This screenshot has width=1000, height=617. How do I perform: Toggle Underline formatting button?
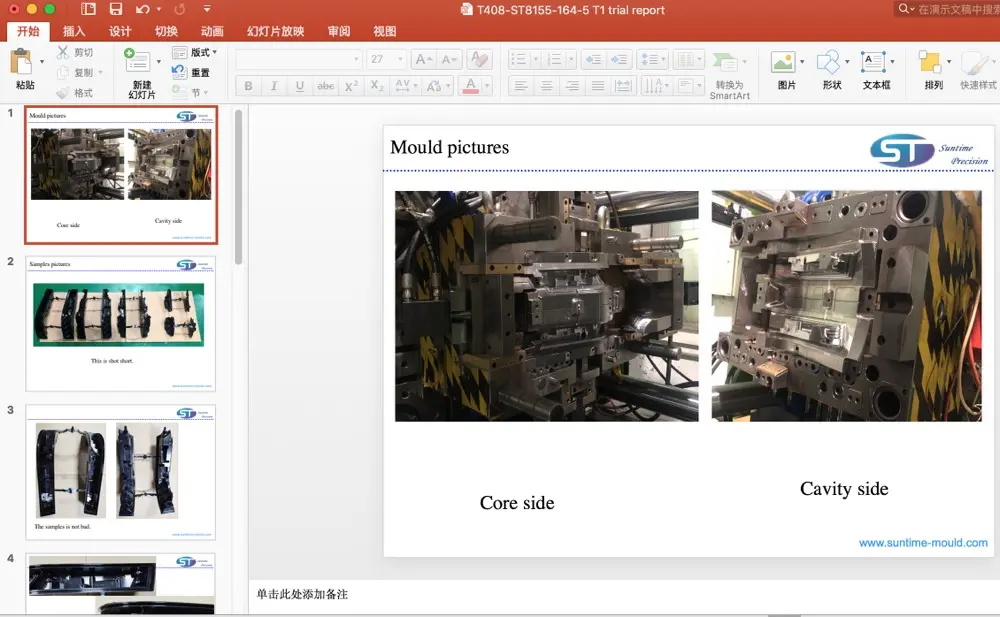point(298,86)
